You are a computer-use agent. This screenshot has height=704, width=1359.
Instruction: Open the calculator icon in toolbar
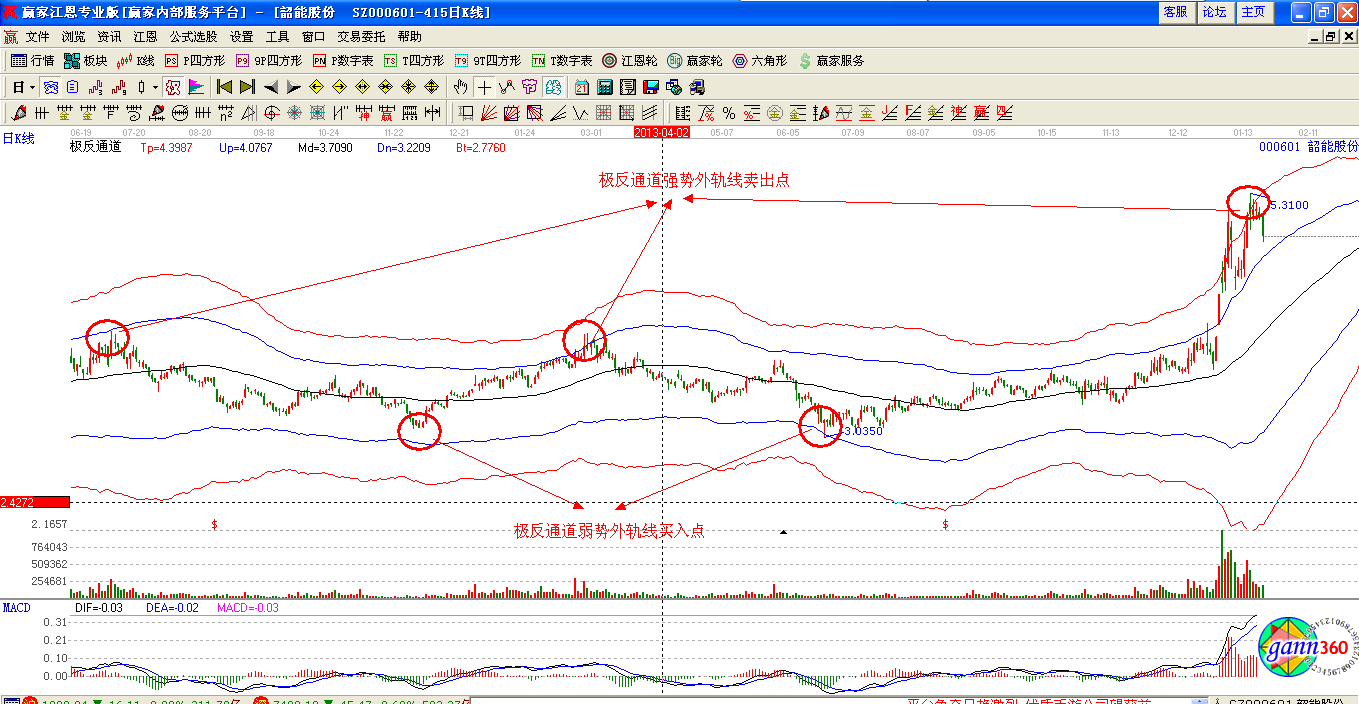pos(604,87)
